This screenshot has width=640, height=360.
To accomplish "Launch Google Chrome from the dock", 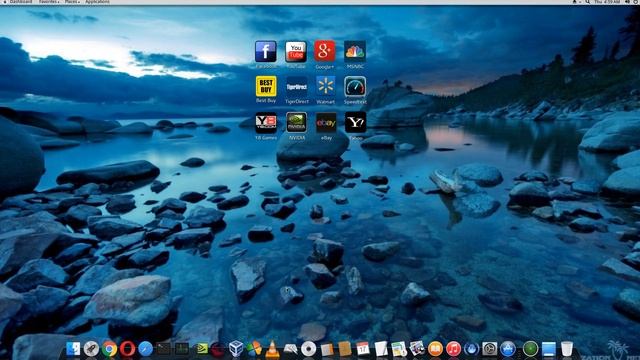I will click(109, 349).
